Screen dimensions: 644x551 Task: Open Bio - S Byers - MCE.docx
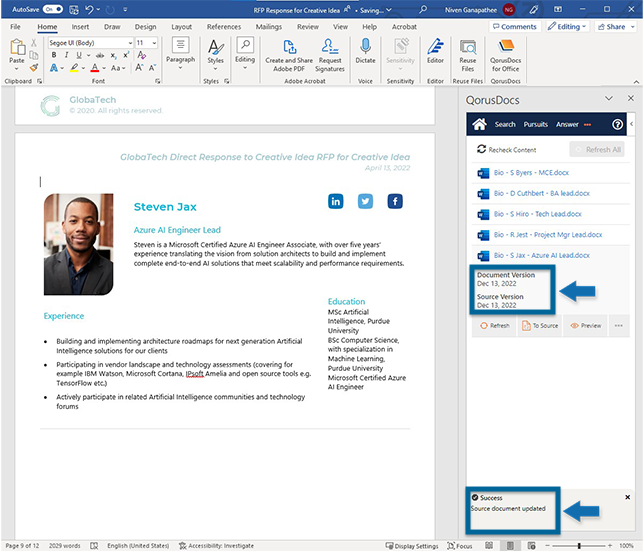click(x=531, y=173)
